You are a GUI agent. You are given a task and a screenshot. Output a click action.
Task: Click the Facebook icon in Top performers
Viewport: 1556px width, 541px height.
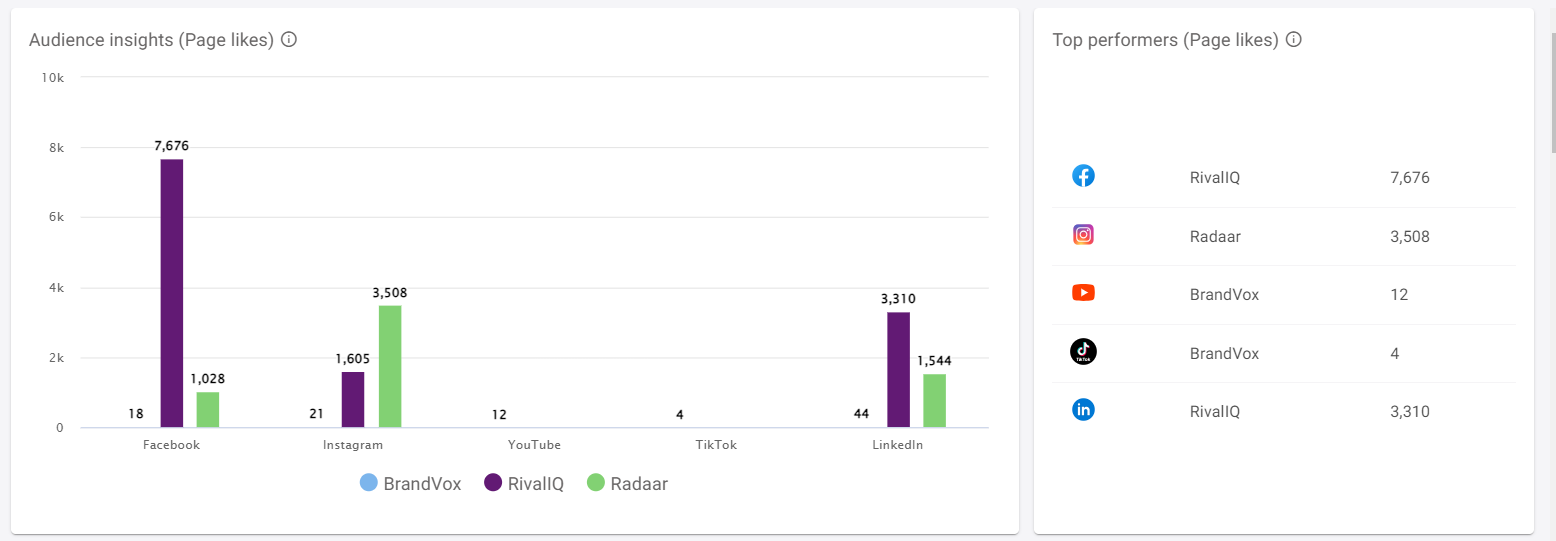click(1083, 176)
